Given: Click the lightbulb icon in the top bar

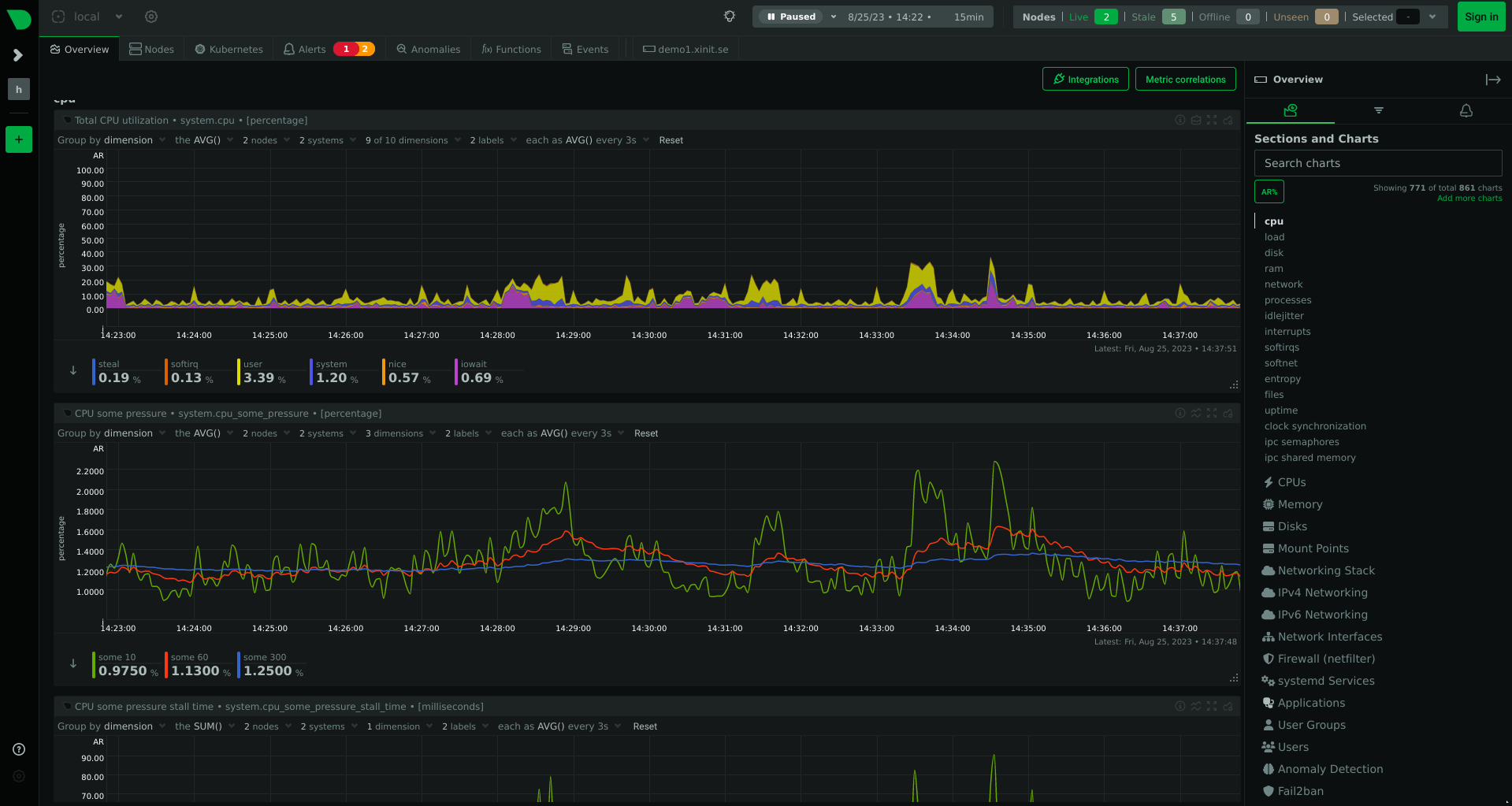Looking at the screenshot, I should (730, 17).
